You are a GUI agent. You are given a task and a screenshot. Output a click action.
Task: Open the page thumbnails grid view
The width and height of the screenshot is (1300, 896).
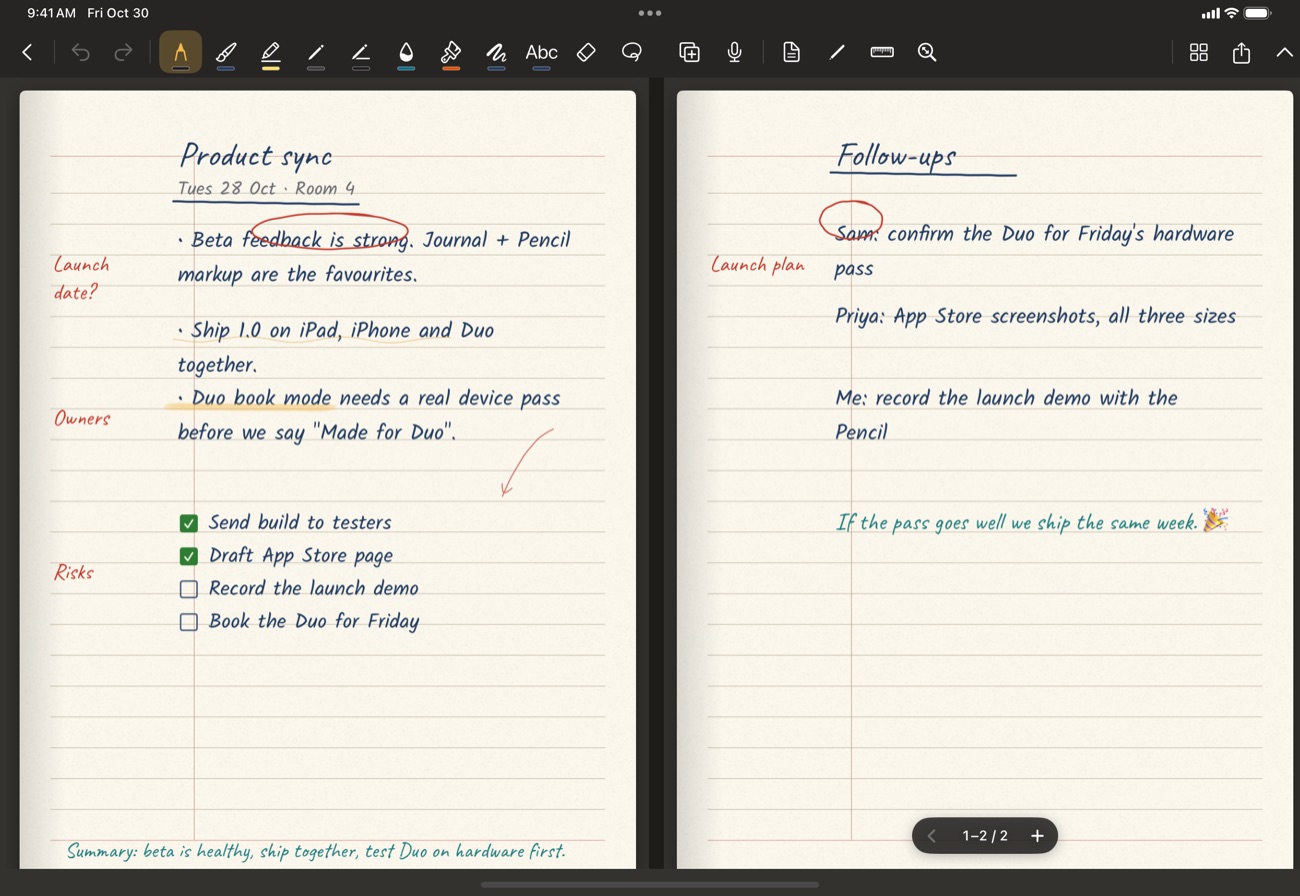tap(1199, 52)
